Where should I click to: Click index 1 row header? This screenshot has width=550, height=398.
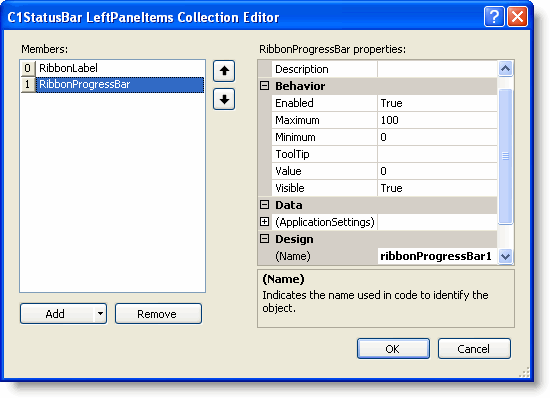[28, 85]
